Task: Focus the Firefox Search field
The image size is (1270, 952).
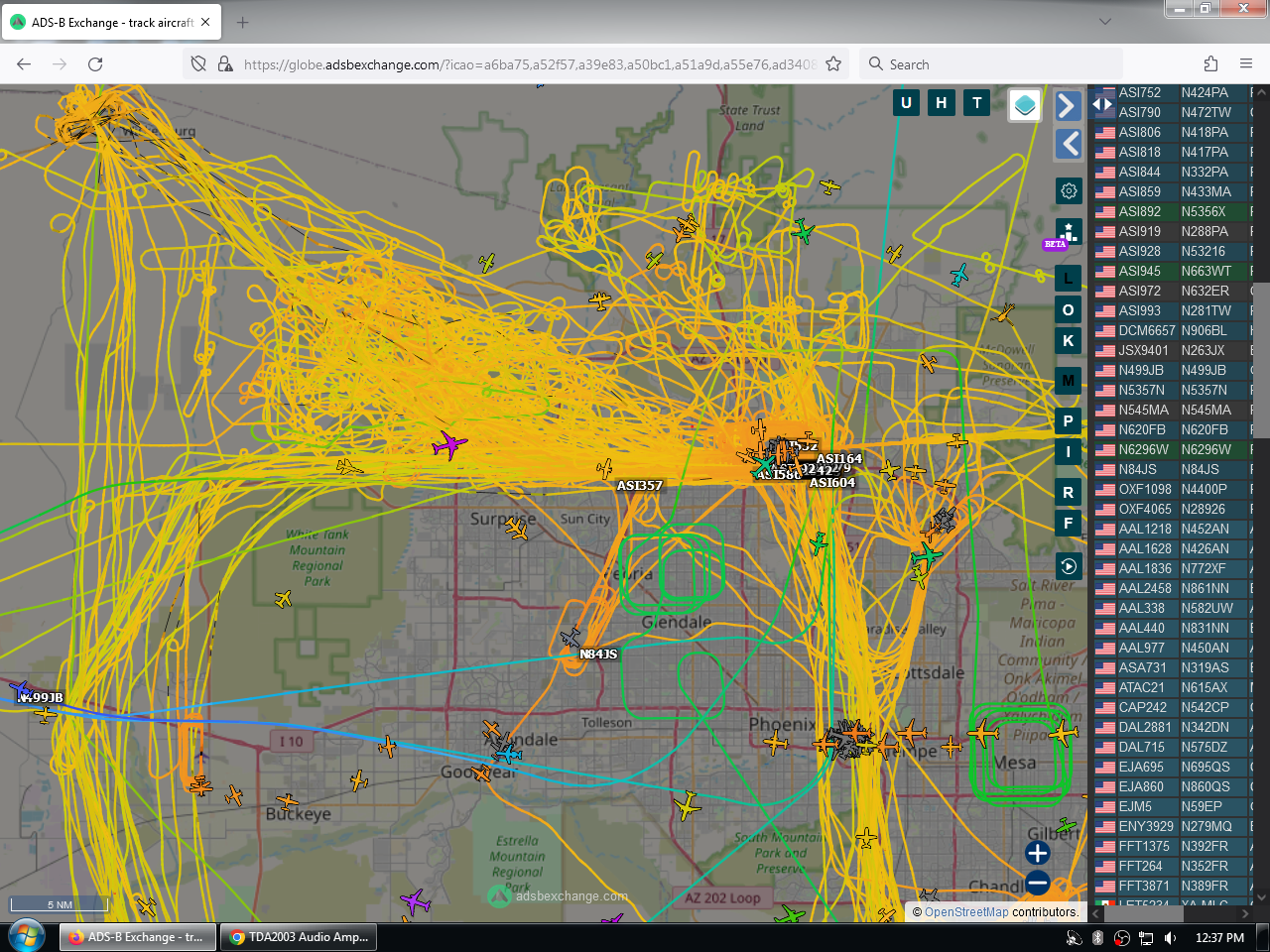Action: (992, 63)
